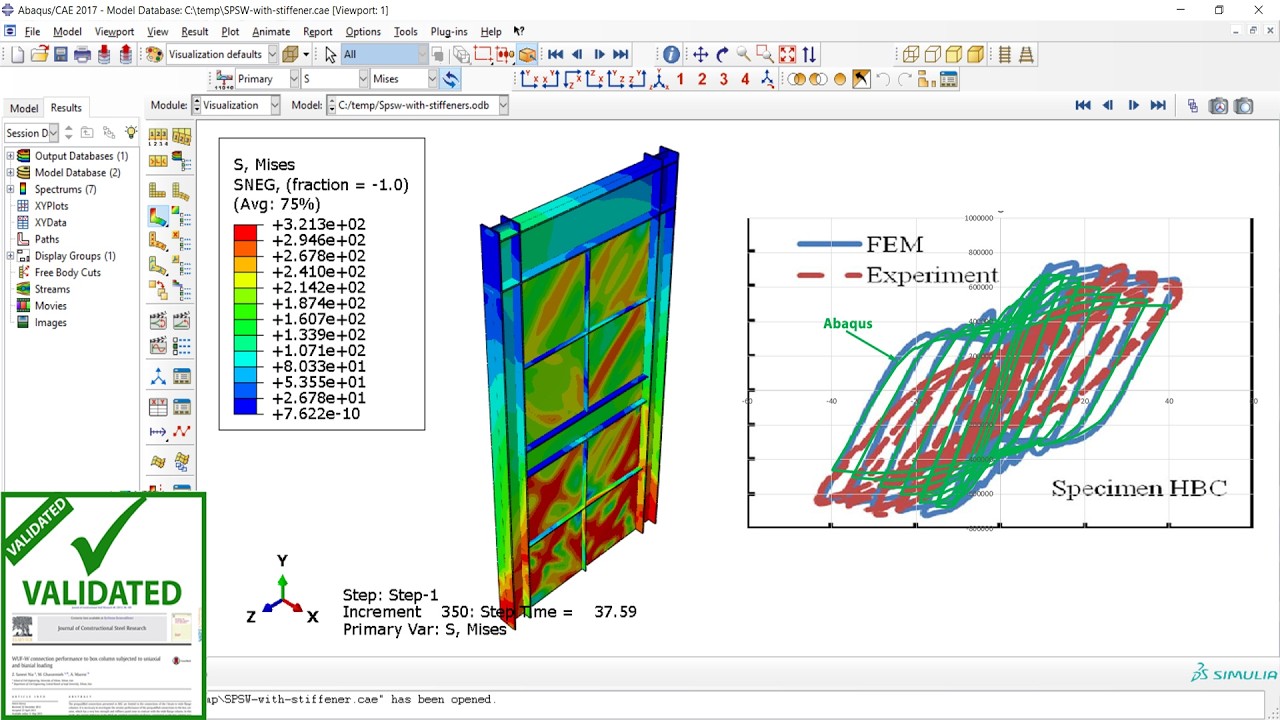Screen dimensions: 1280x720
Task: Open the Query information tool
Action: (x=671, y=55)
